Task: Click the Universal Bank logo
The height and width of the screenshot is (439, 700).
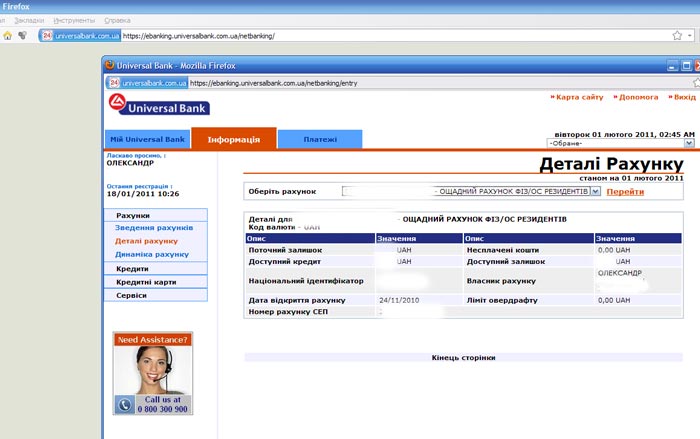Action: pyautogui.click(x=159, y=105)
